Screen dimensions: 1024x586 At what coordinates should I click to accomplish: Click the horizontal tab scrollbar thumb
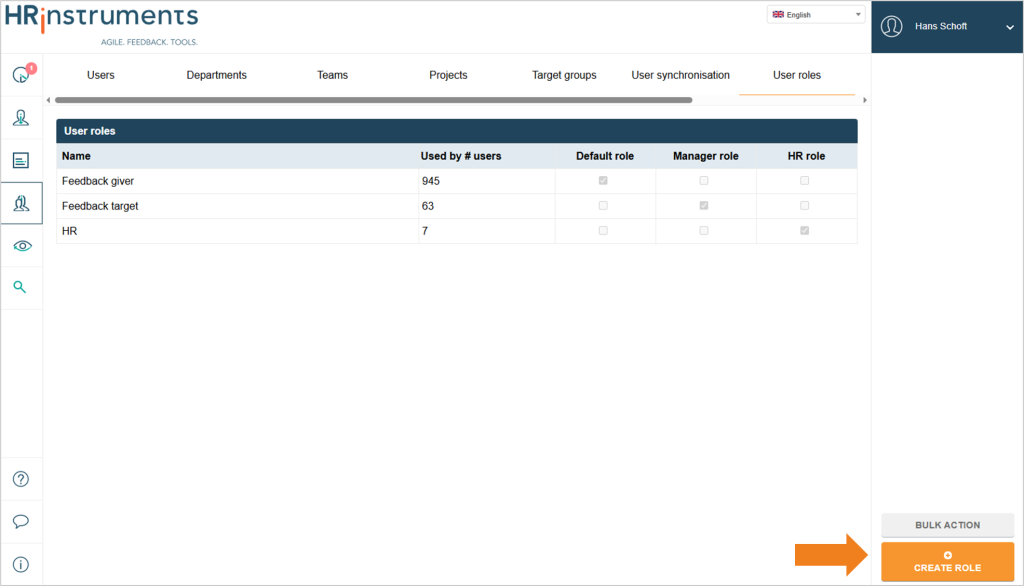(x=374, y=100)
